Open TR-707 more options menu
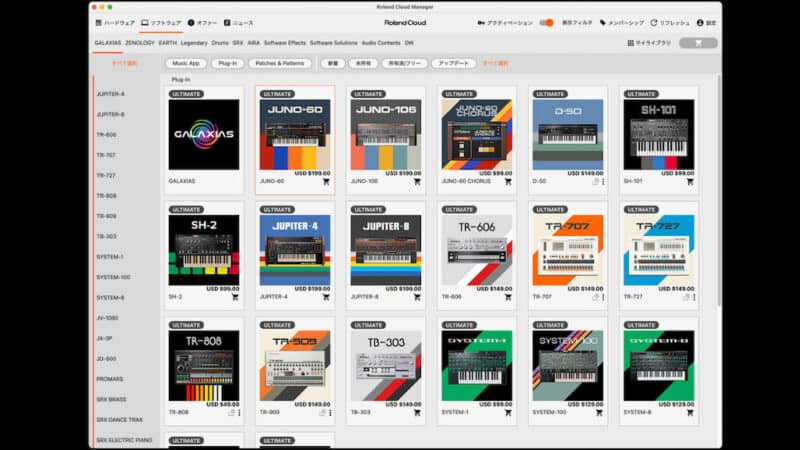Viewport: 800px width, 450px height. point(603,297)
